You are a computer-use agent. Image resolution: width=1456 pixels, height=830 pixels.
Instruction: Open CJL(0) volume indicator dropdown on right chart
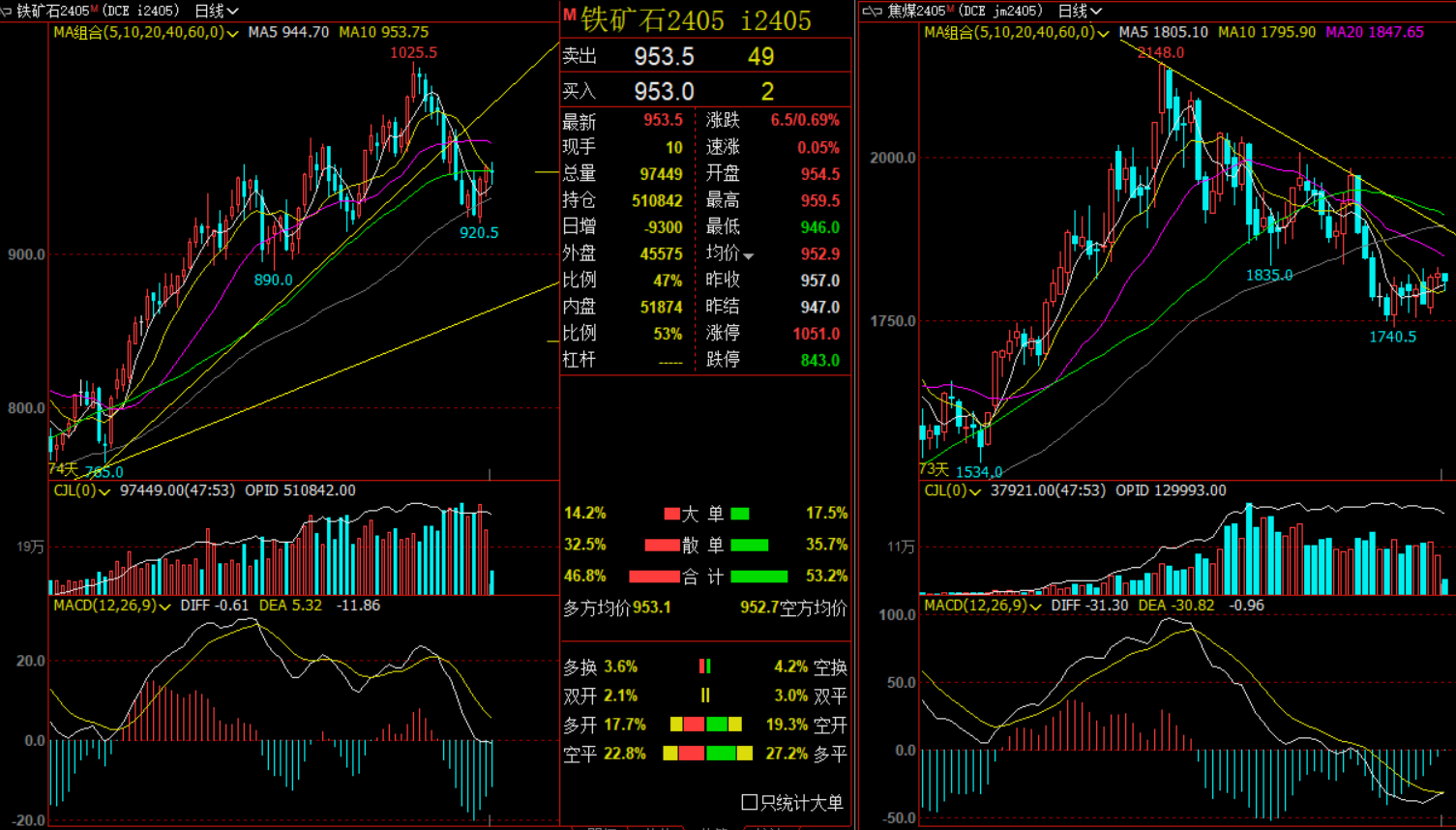click(975, 491)
